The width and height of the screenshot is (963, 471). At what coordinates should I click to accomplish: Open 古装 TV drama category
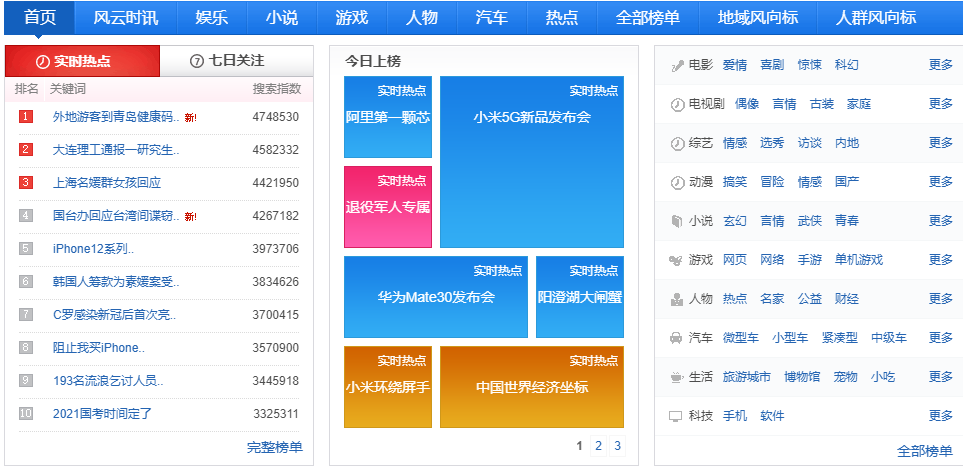[822, 104]
